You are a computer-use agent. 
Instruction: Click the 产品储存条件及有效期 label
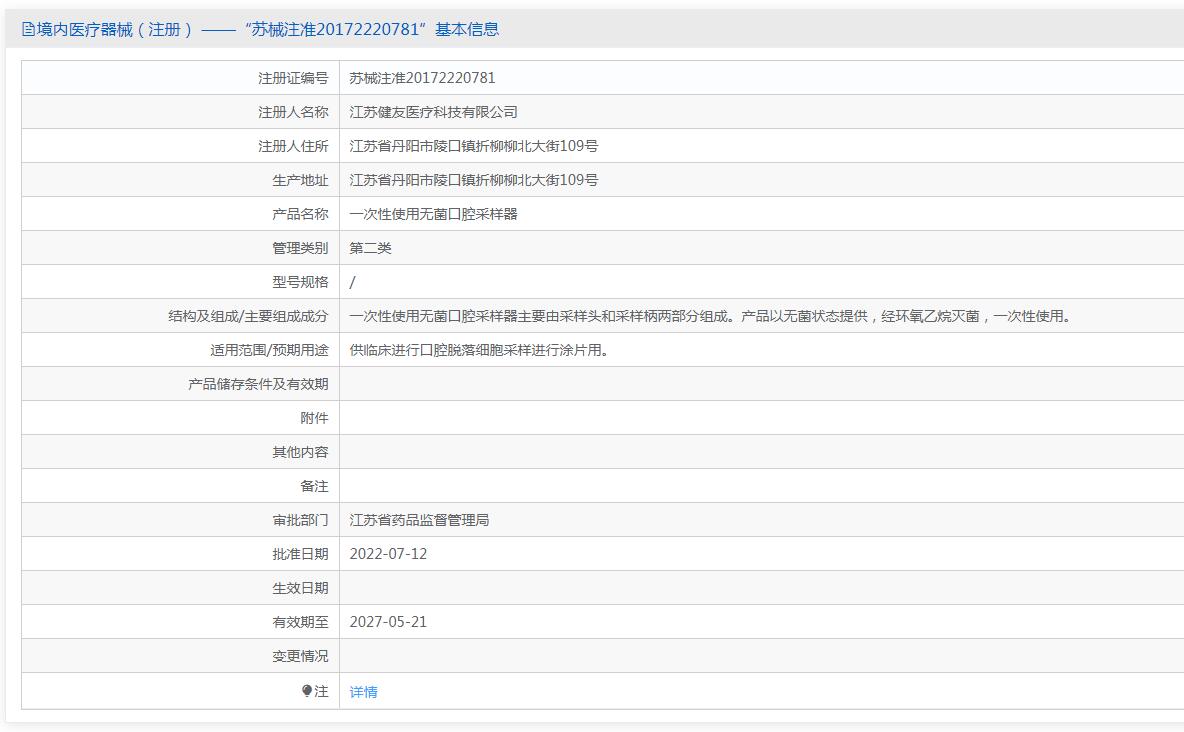pos(258,384)
